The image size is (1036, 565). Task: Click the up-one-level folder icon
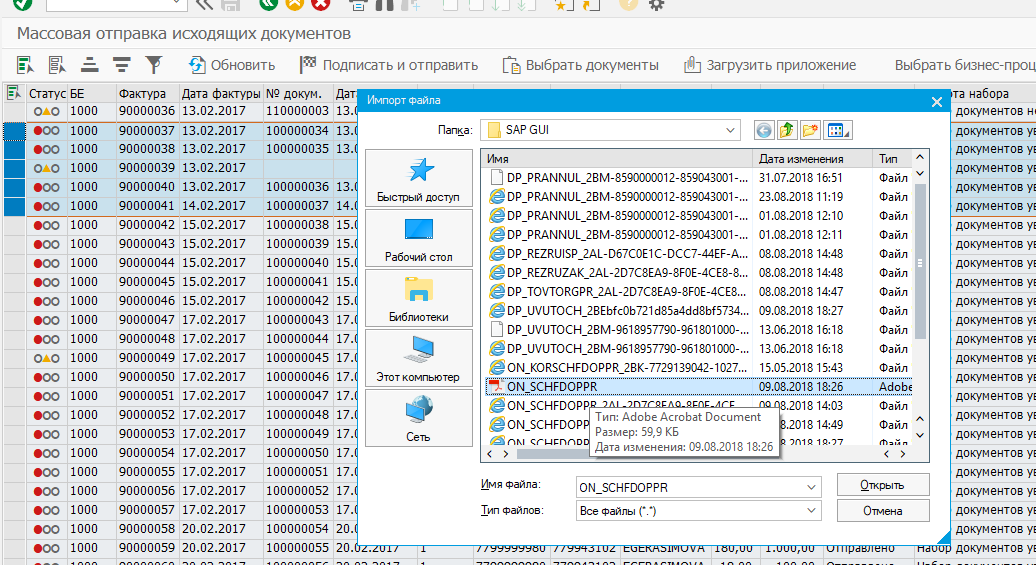coord(787,130)
